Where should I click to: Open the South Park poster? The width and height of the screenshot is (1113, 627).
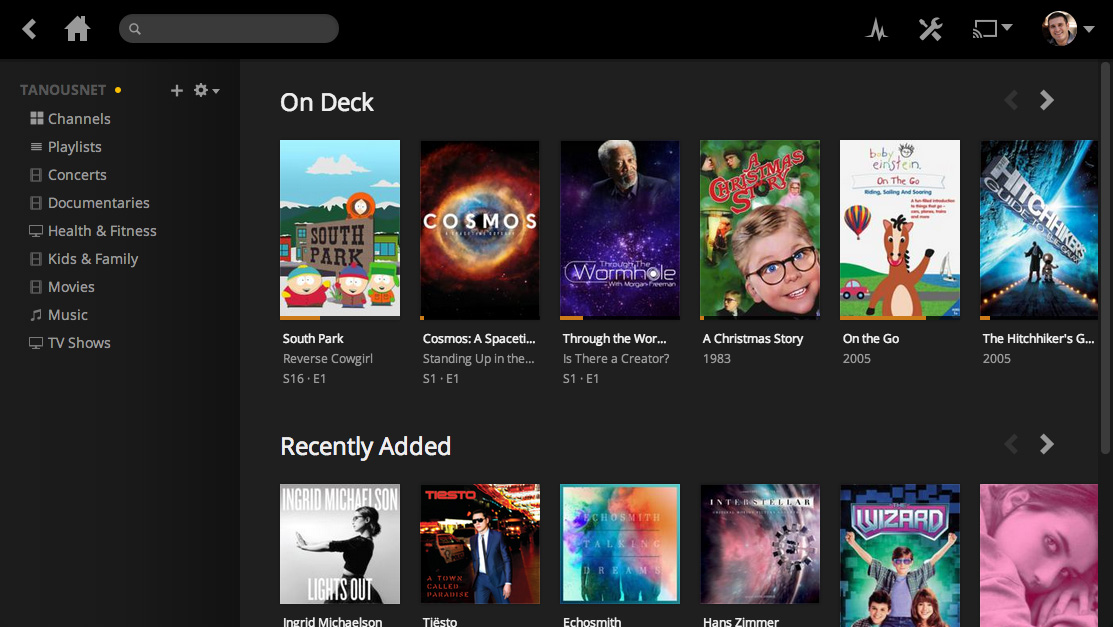click(340, 229)
